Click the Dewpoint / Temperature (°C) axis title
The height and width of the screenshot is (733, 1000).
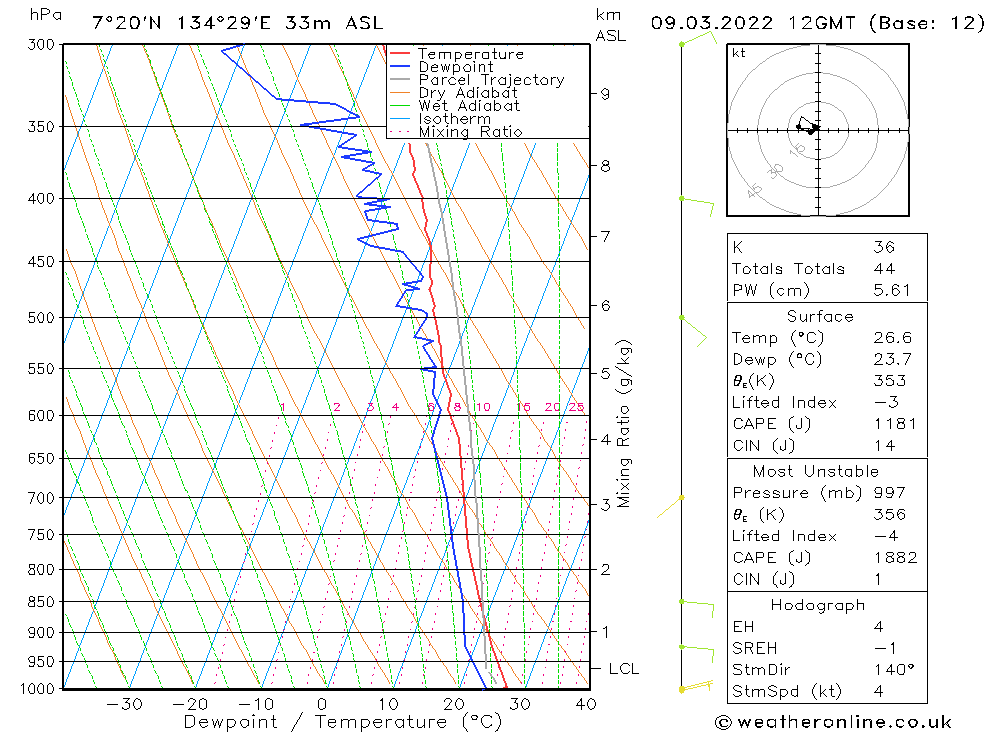(343, 722)
